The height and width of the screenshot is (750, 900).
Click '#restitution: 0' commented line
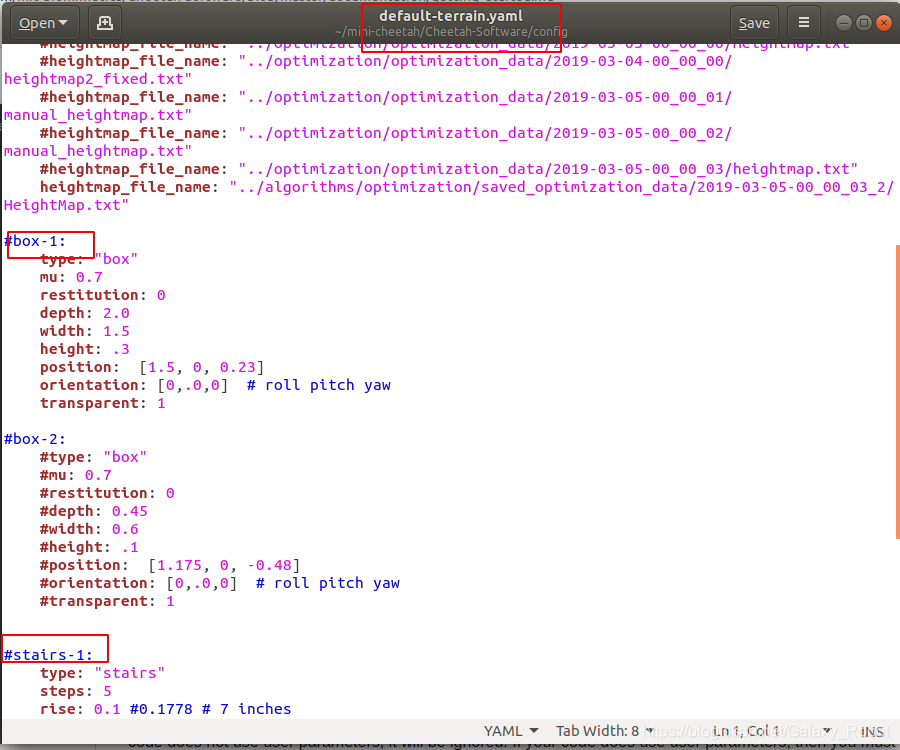[x=107, y=493]
